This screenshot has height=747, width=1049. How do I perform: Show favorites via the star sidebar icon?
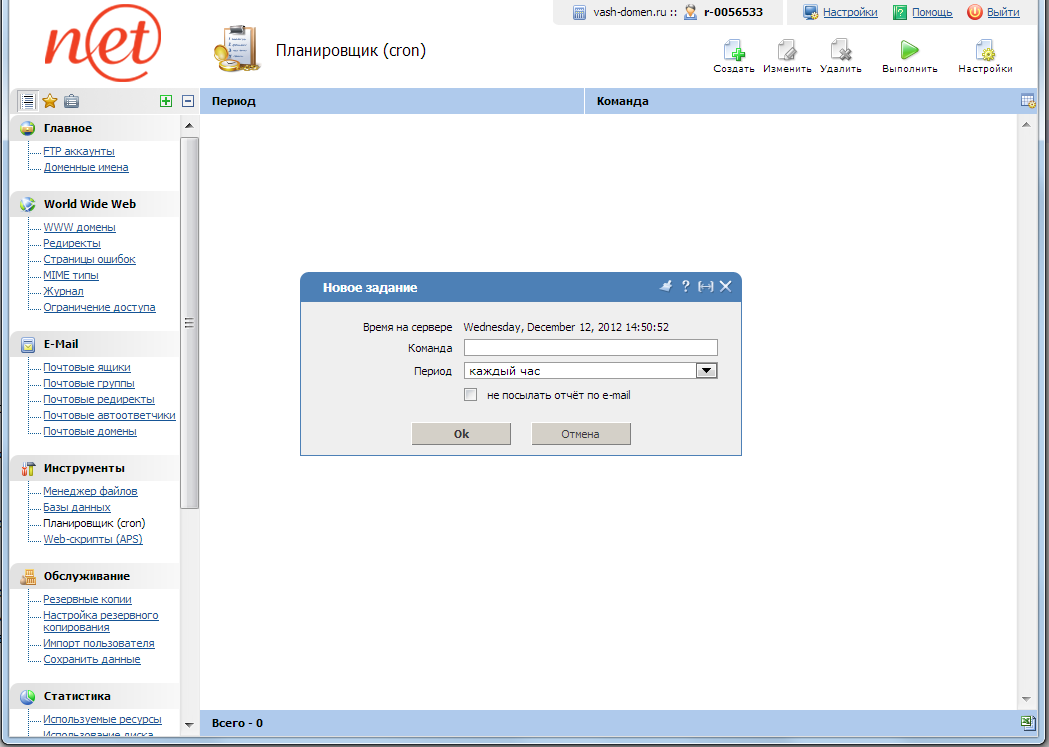(x=48, y=100)
